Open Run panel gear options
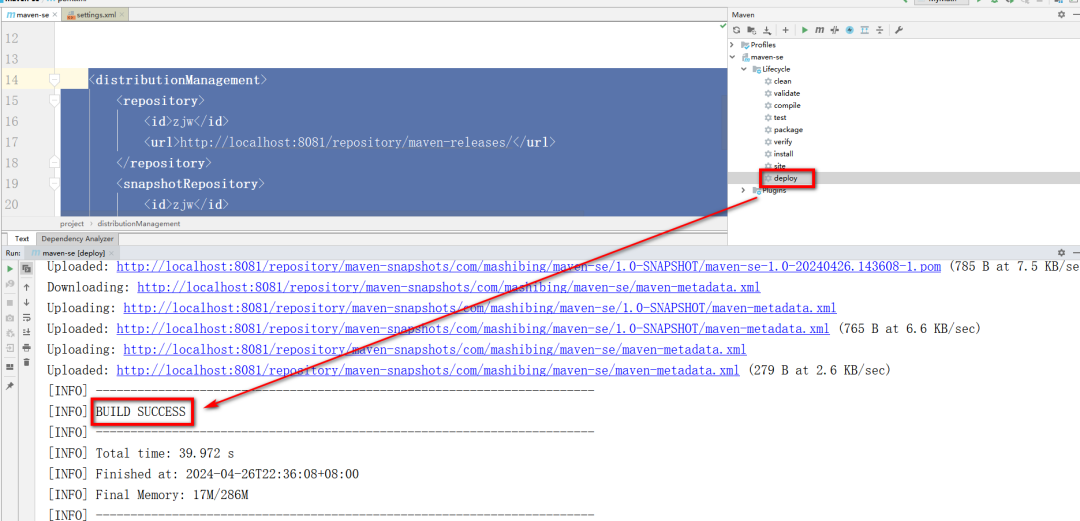 pos(1061,253)
